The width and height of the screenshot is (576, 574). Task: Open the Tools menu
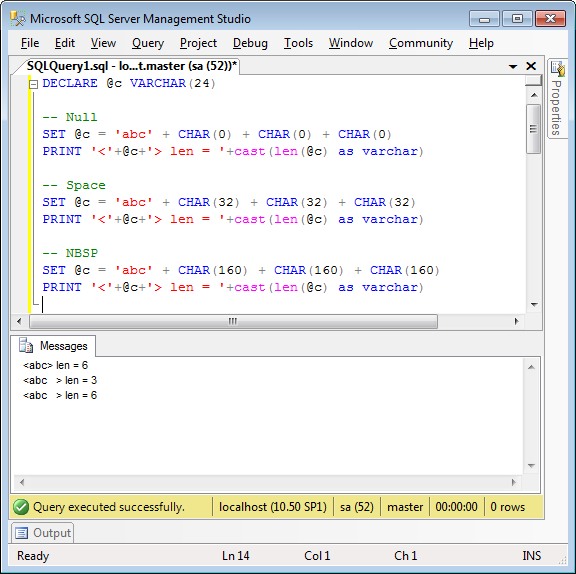click(298, 43)
